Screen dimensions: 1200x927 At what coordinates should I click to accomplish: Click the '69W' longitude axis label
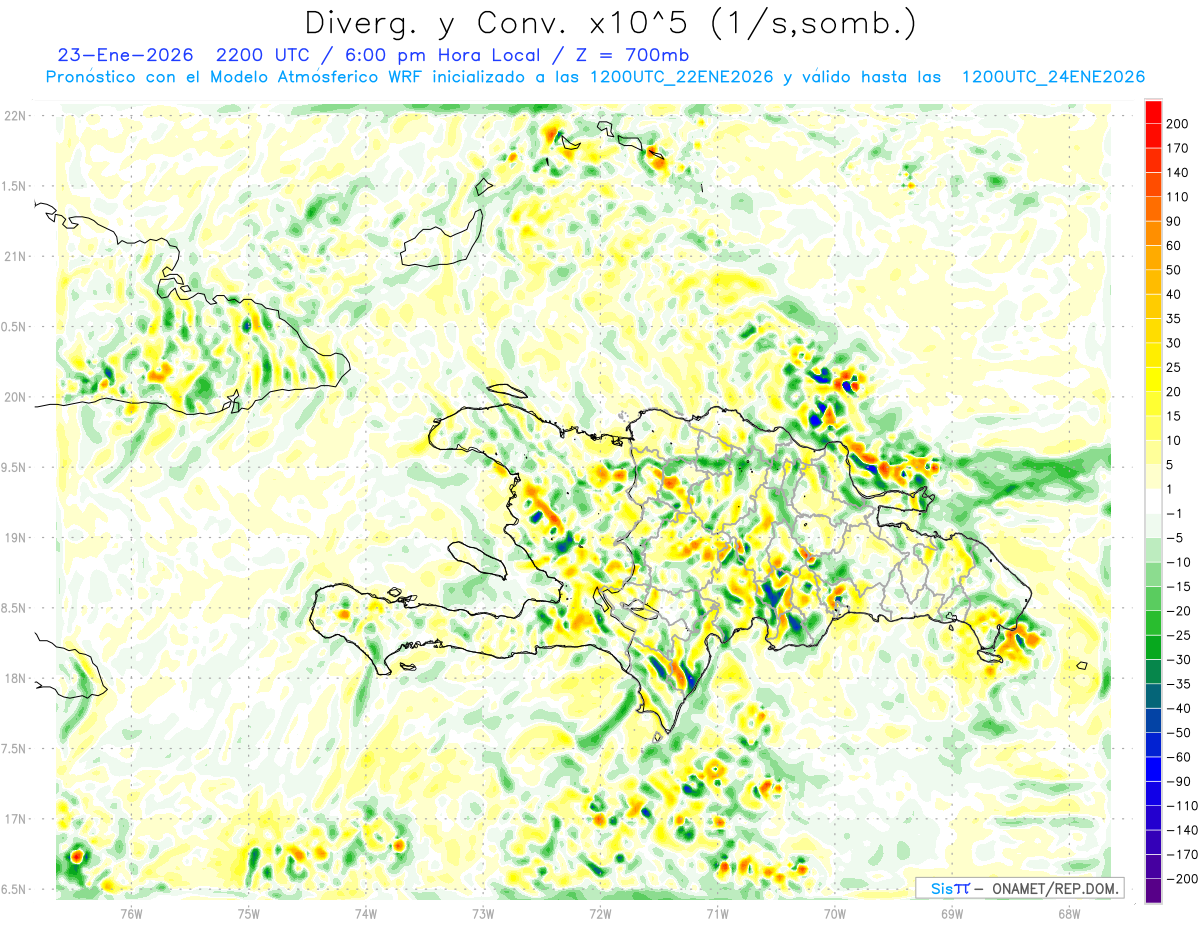[952, 914]
